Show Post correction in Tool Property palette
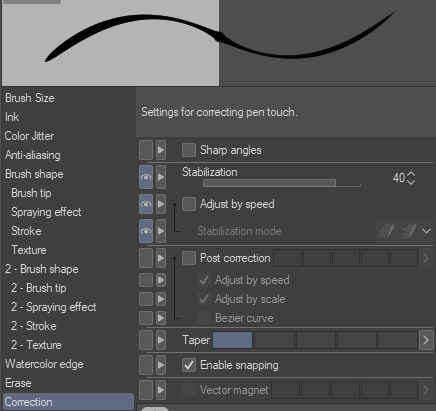The height and width of the screenshot is (411, 436). pos(146,258)
